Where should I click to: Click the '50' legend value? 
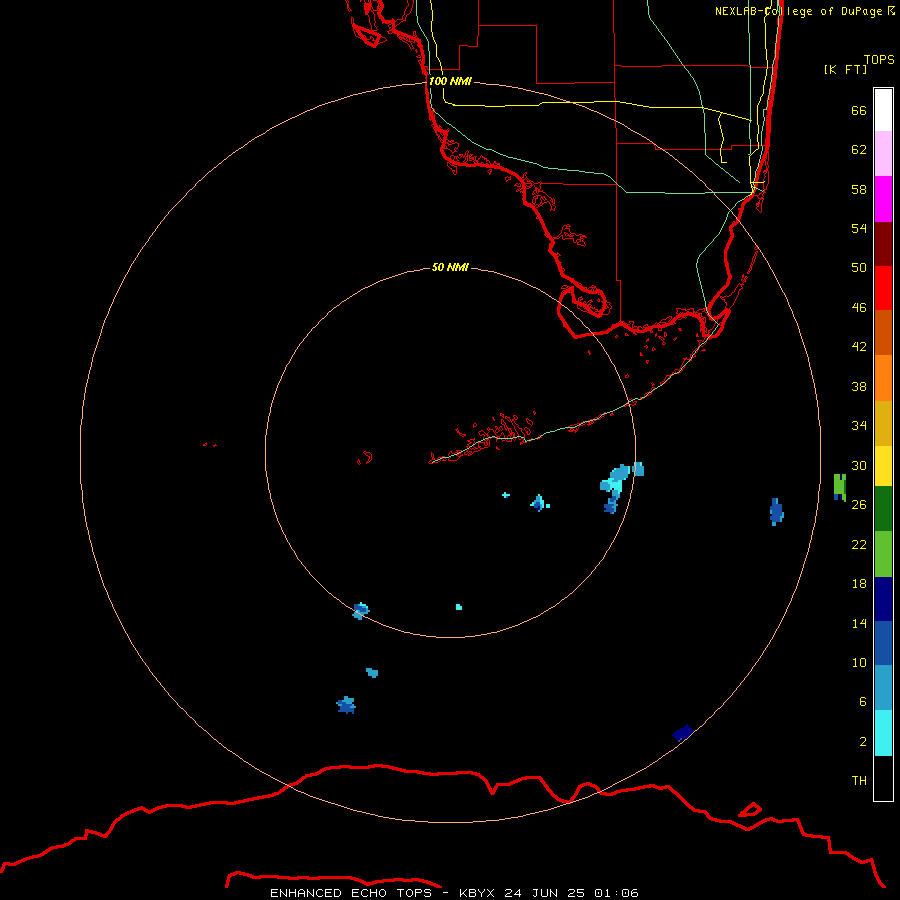[859, 268]
